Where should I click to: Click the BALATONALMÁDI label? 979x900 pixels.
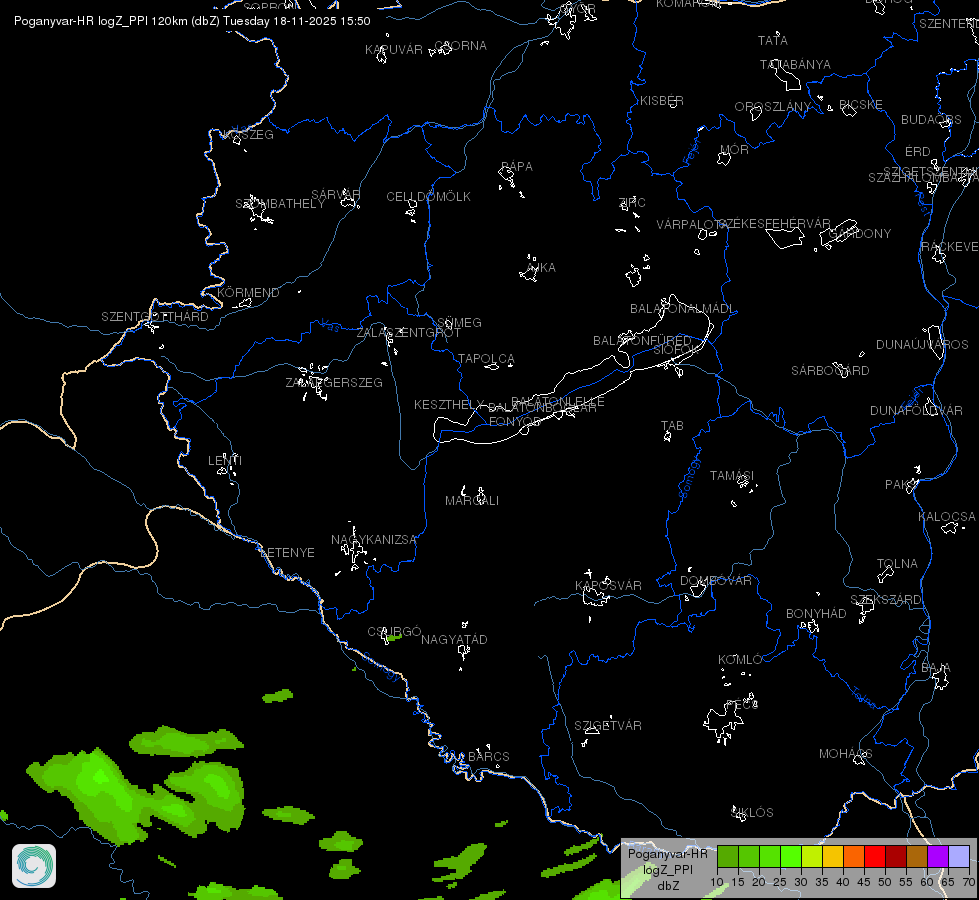point(682,309)
